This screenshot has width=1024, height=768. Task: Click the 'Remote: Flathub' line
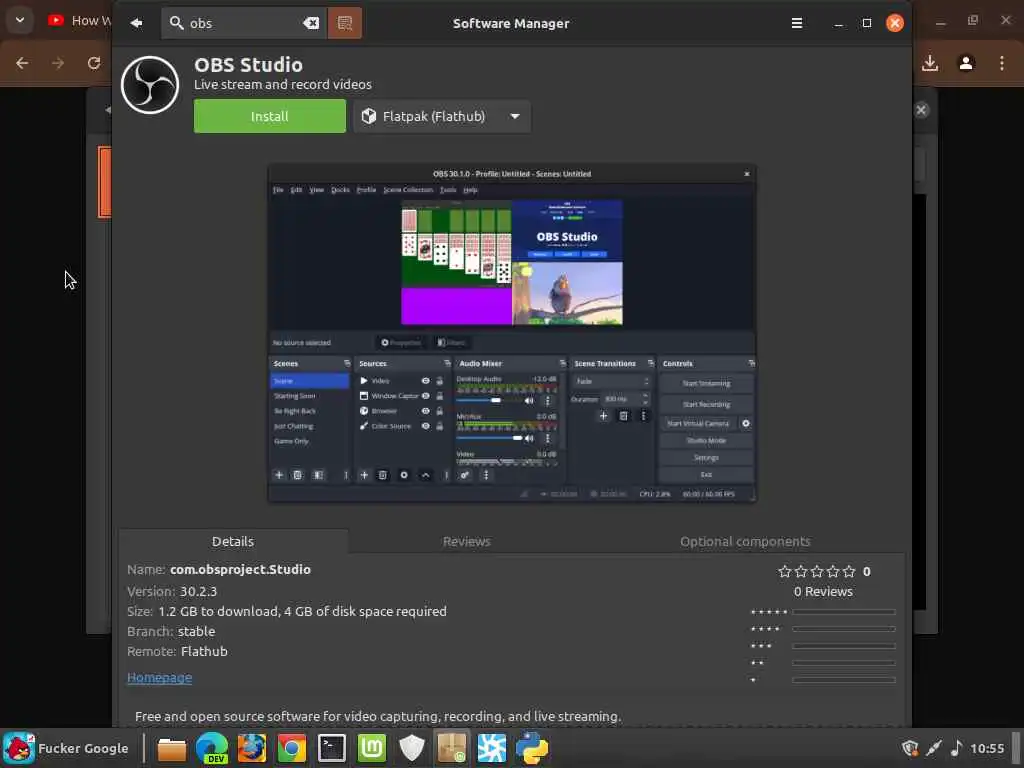(x=178, y=651)
